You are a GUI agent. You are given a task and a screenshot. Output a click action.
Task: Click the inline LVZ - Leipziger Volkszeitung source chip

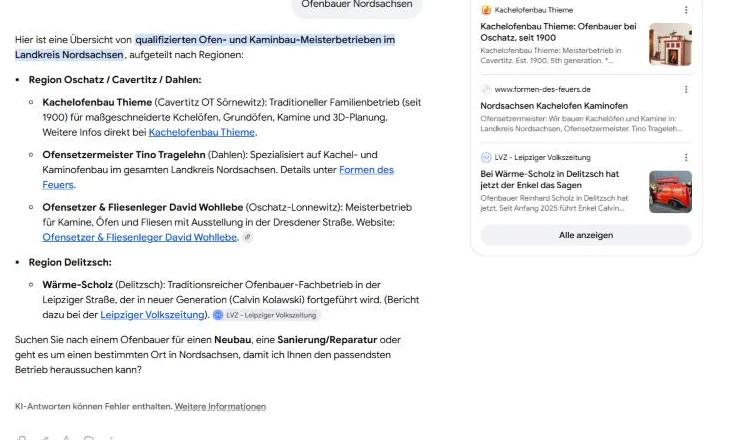[266, 315]
